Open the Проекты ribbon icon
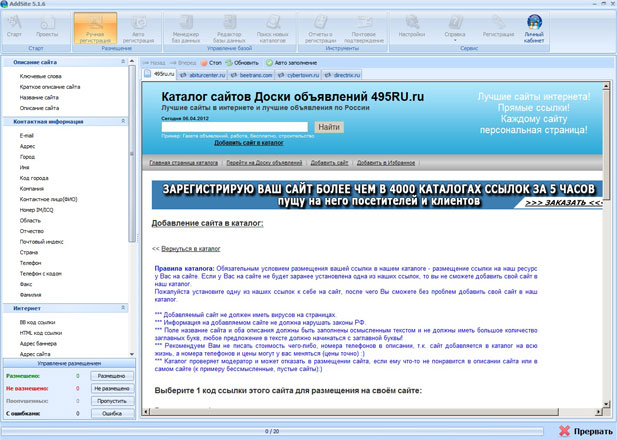Screen dimensions: 617x440 click(x=47, y=27)
